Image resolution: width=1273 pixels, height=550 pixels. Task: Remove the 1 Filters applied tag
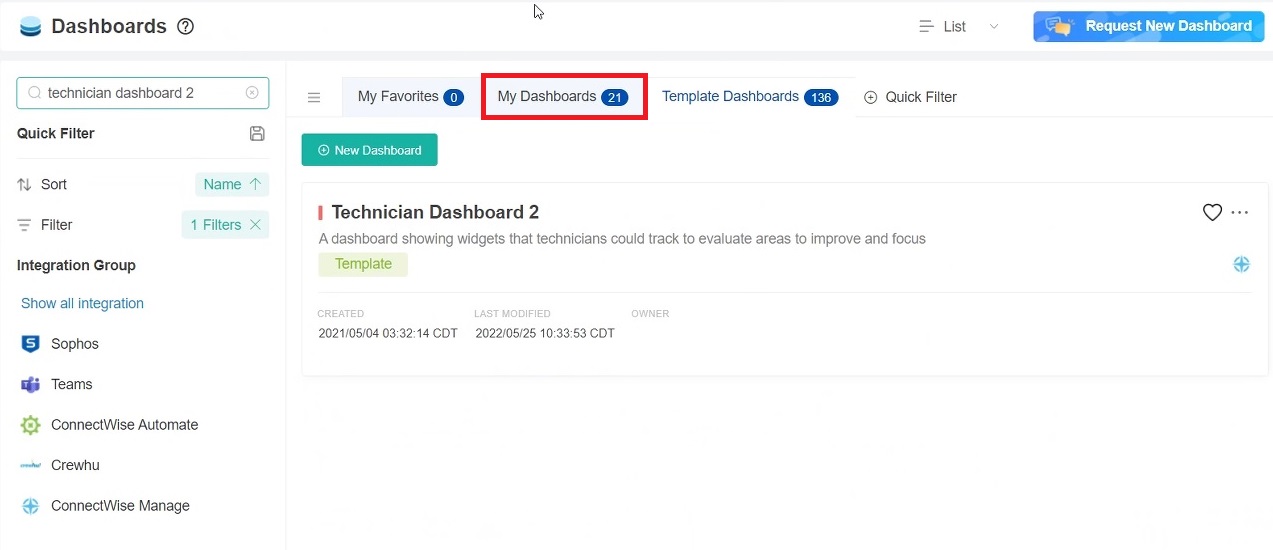255,225
